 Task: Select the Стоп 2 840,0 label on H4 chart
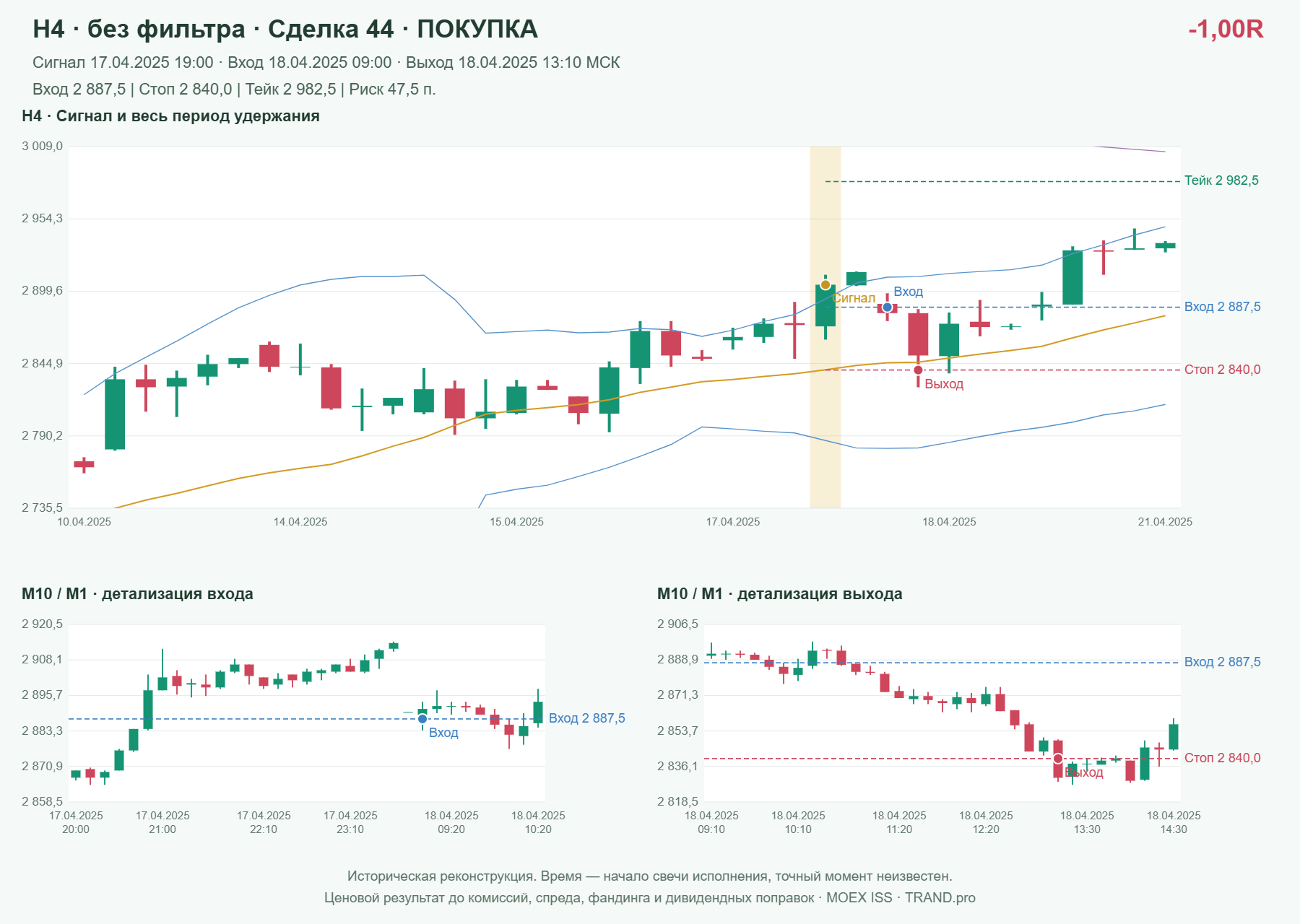click(1222, 370)
